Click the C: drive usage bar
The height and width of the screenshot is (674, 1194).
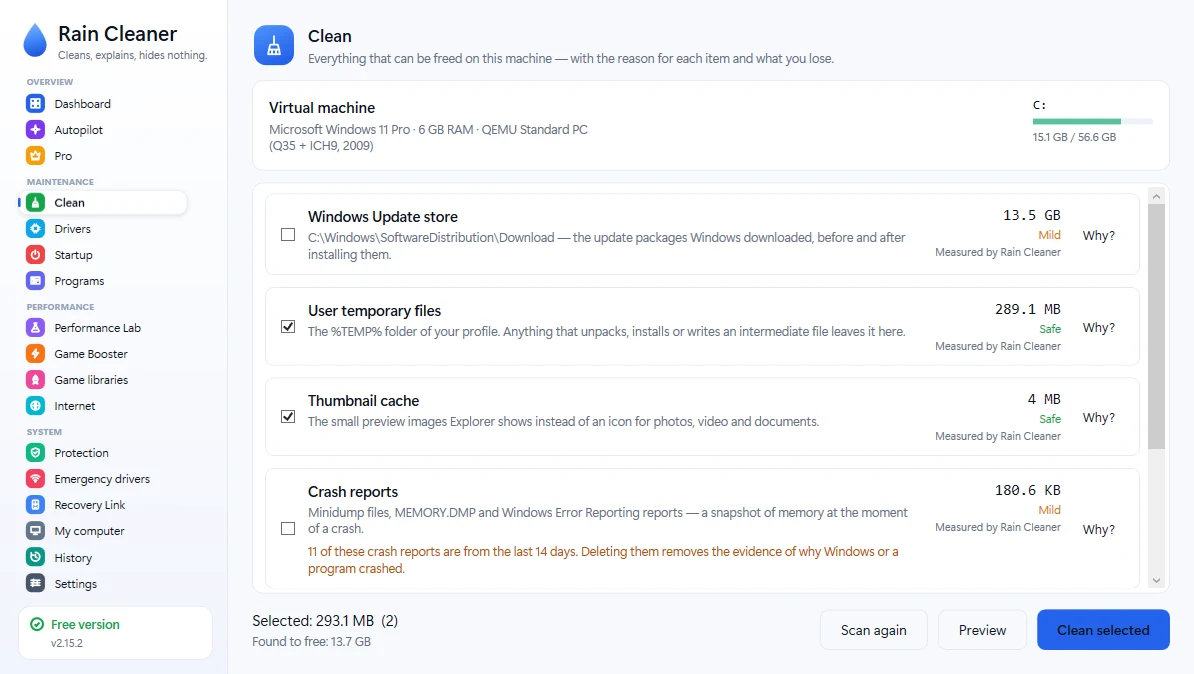1092,121
